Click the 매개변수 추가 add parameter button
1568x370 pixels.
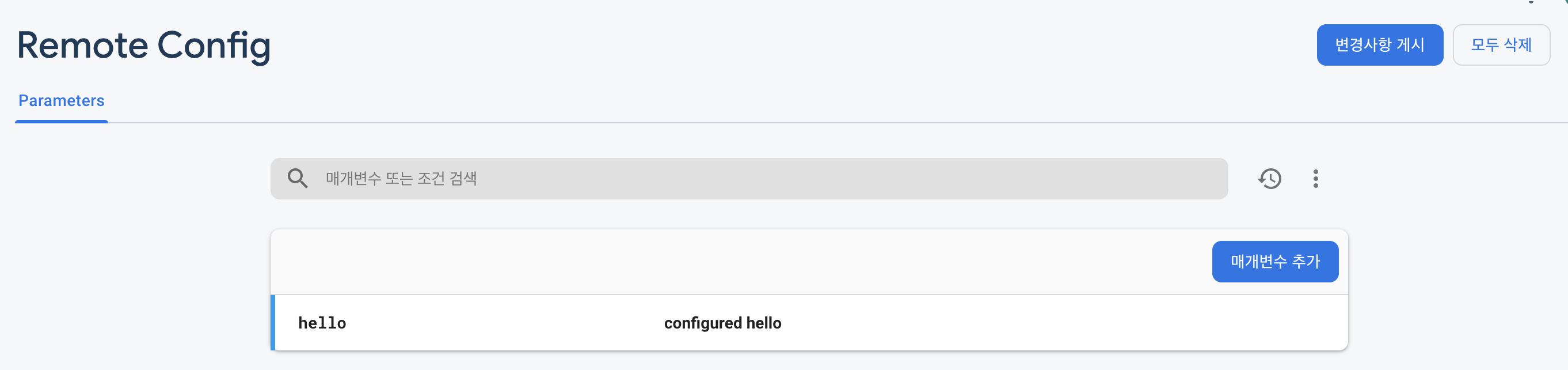tap(1274, 262)
